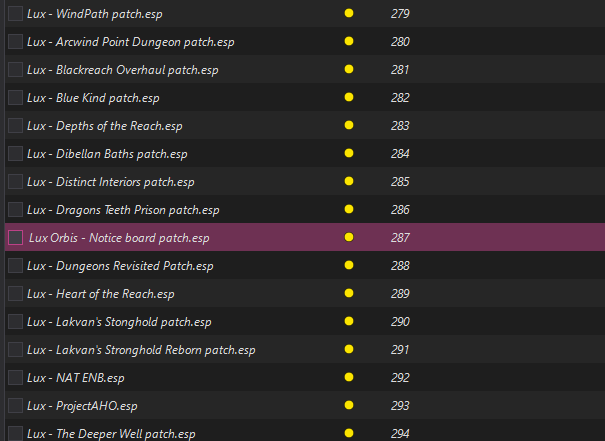Check the Lux - Blue Kind patch.esp box
Screen dimensions: 605x441
15,97
